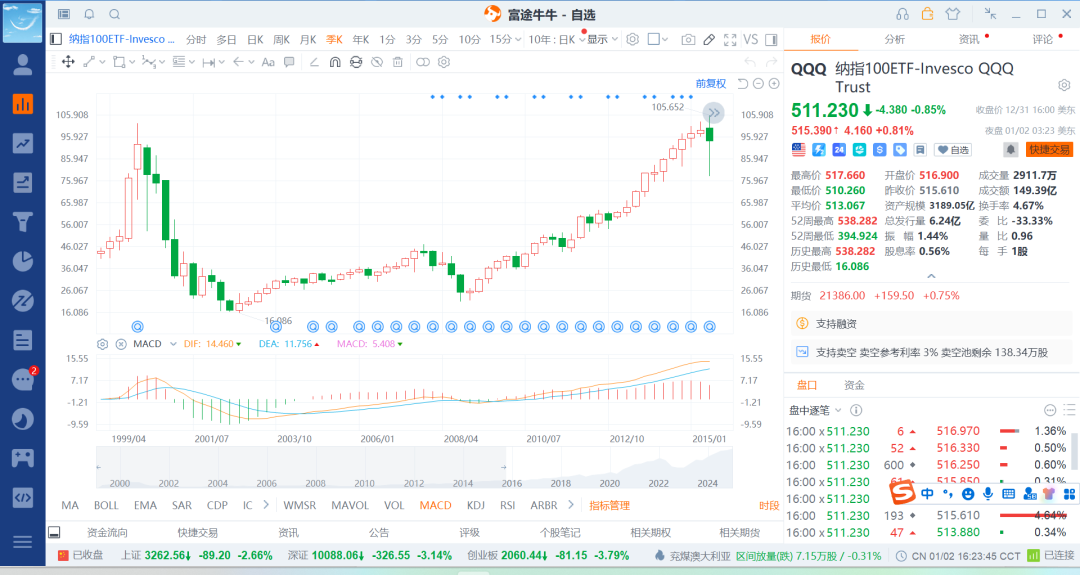Image resolution: width=1080 pixels, height=575 pixels.
Task: Open the filter funnel screener in sidebar
Action: [x=23, y=222]
